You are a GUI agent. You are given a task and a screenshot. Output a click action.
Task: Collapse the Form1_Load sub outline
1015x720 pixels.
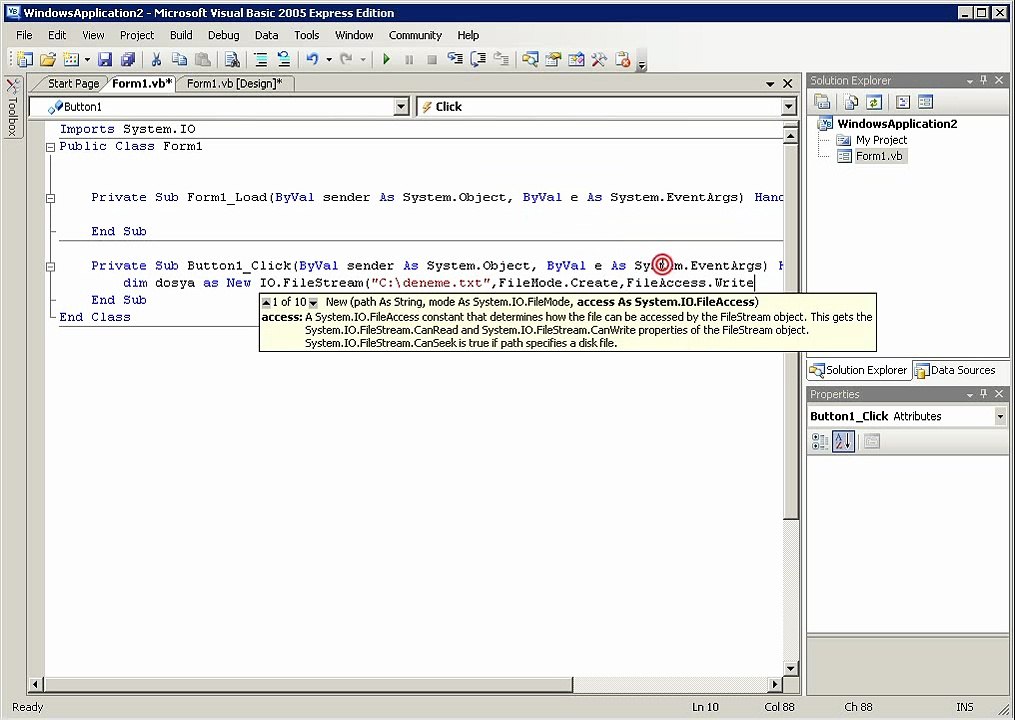click(50, 198)
